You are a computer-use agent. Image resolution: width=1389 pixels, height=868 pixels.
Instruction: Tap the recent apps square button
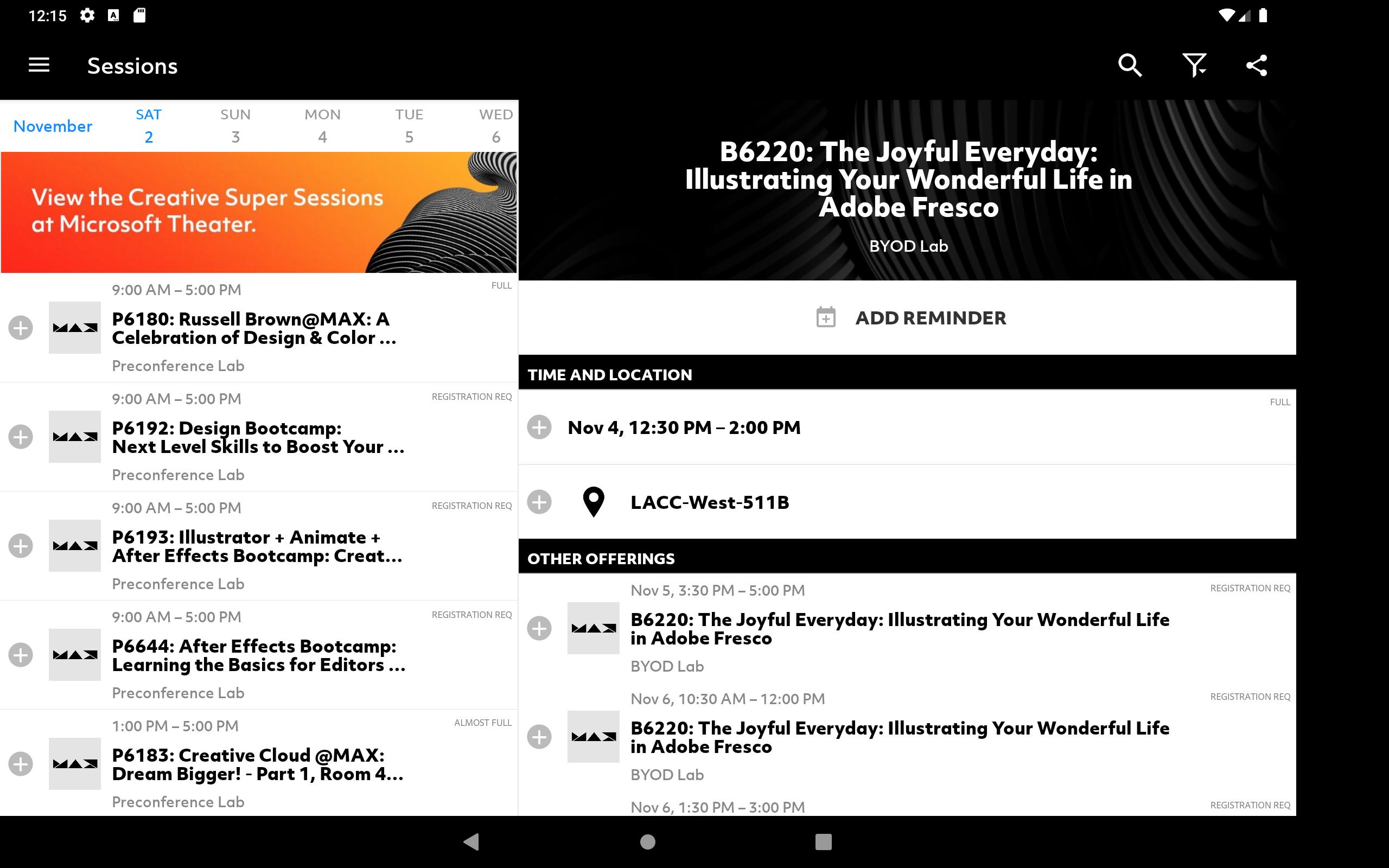coord(823,841)
